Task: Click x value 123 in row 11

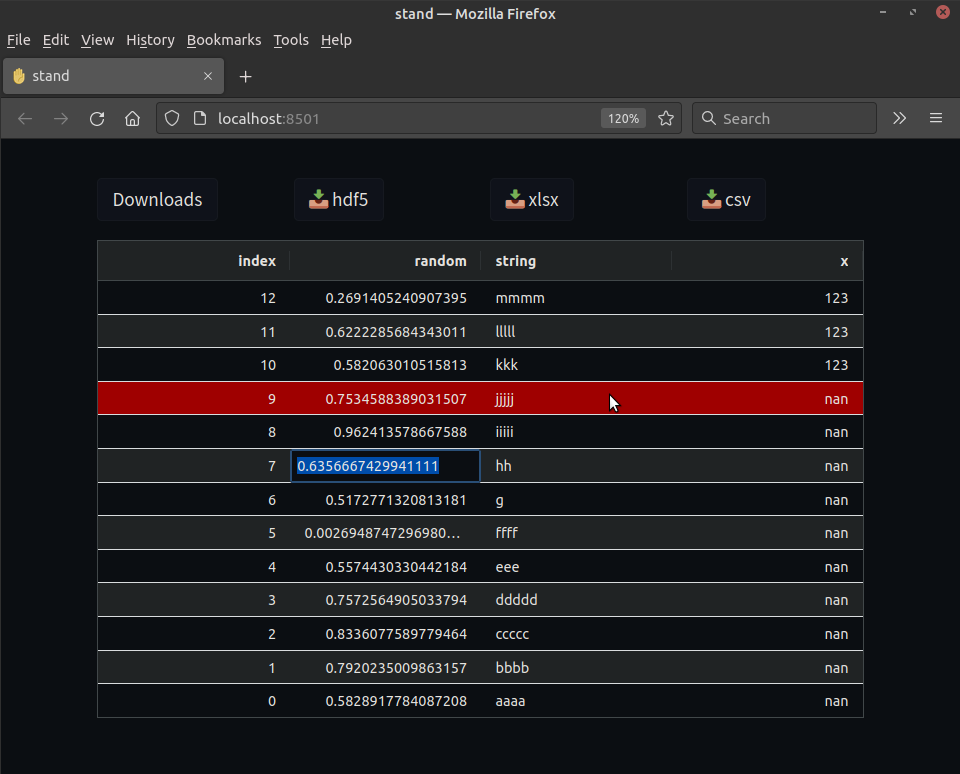Action: (x=767, y=332)
